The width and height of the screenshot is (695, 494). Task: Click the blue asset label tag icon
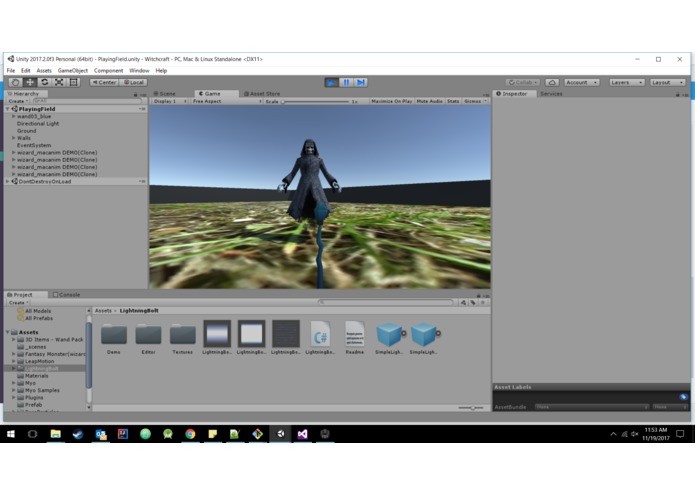pyautogui.click(x=683, y=397)
